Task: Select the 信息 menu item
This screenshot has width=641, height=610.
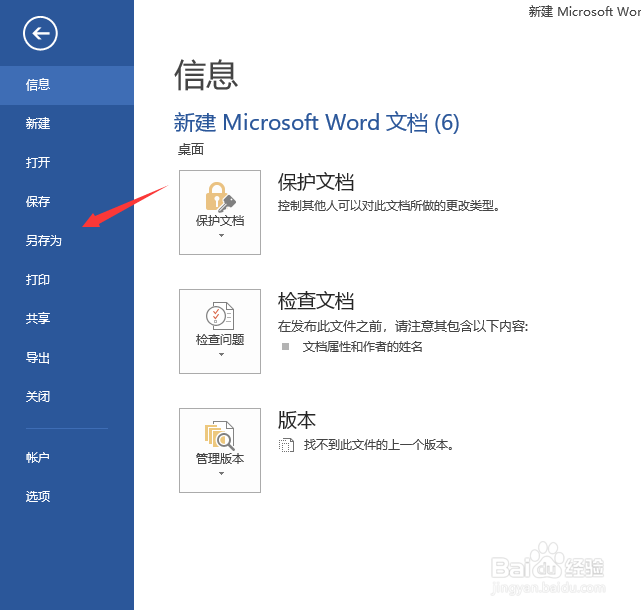Action: (67, 85)
